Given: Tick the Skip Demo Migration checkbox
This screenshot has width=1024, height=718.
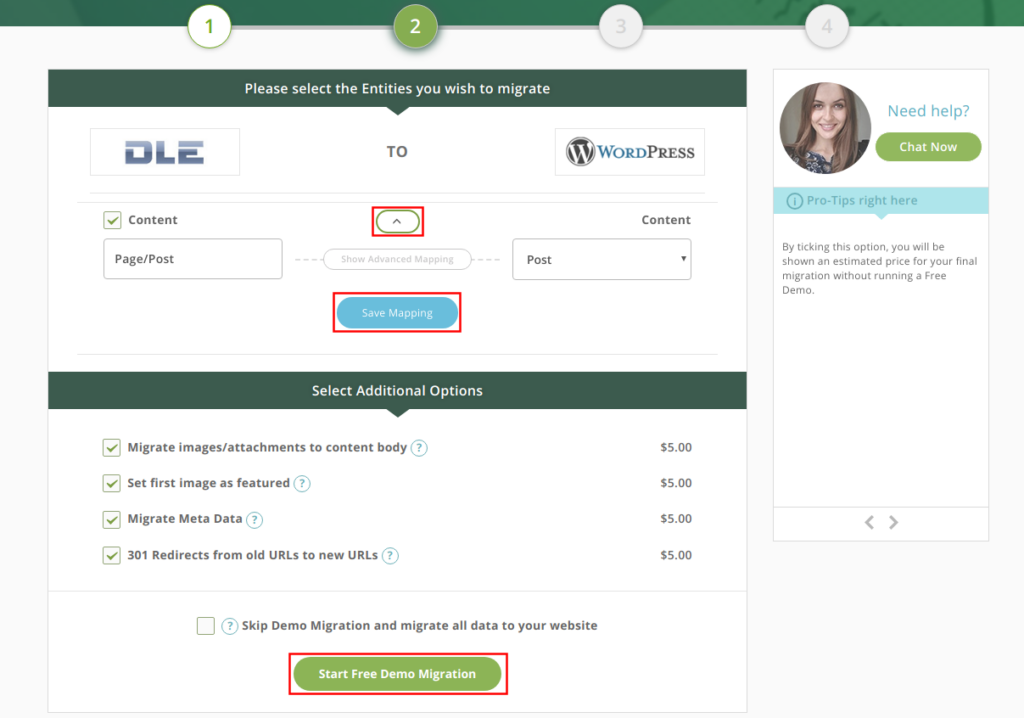Looking at the screenshot, I should 206,626.
